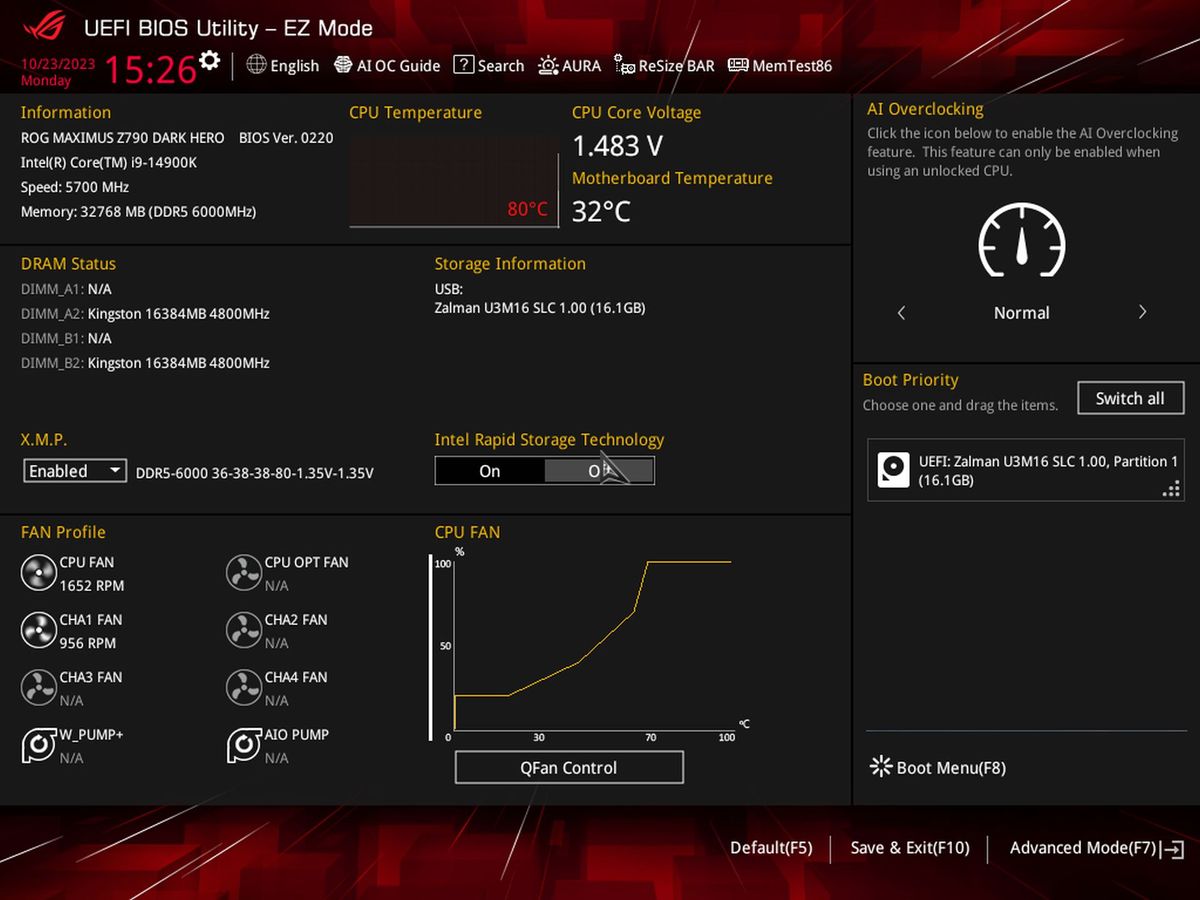
Task: Open the AI OC Guide
Action: point(387,65)
